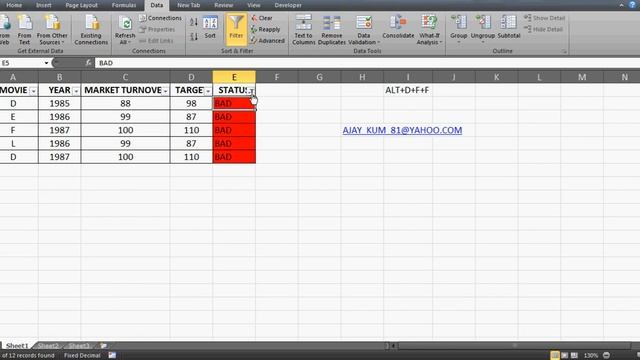The width and height of the screenshot is (640, 360).
Task: Switch to the Insert ribbon tab
Action: click(x=44, y=5)
